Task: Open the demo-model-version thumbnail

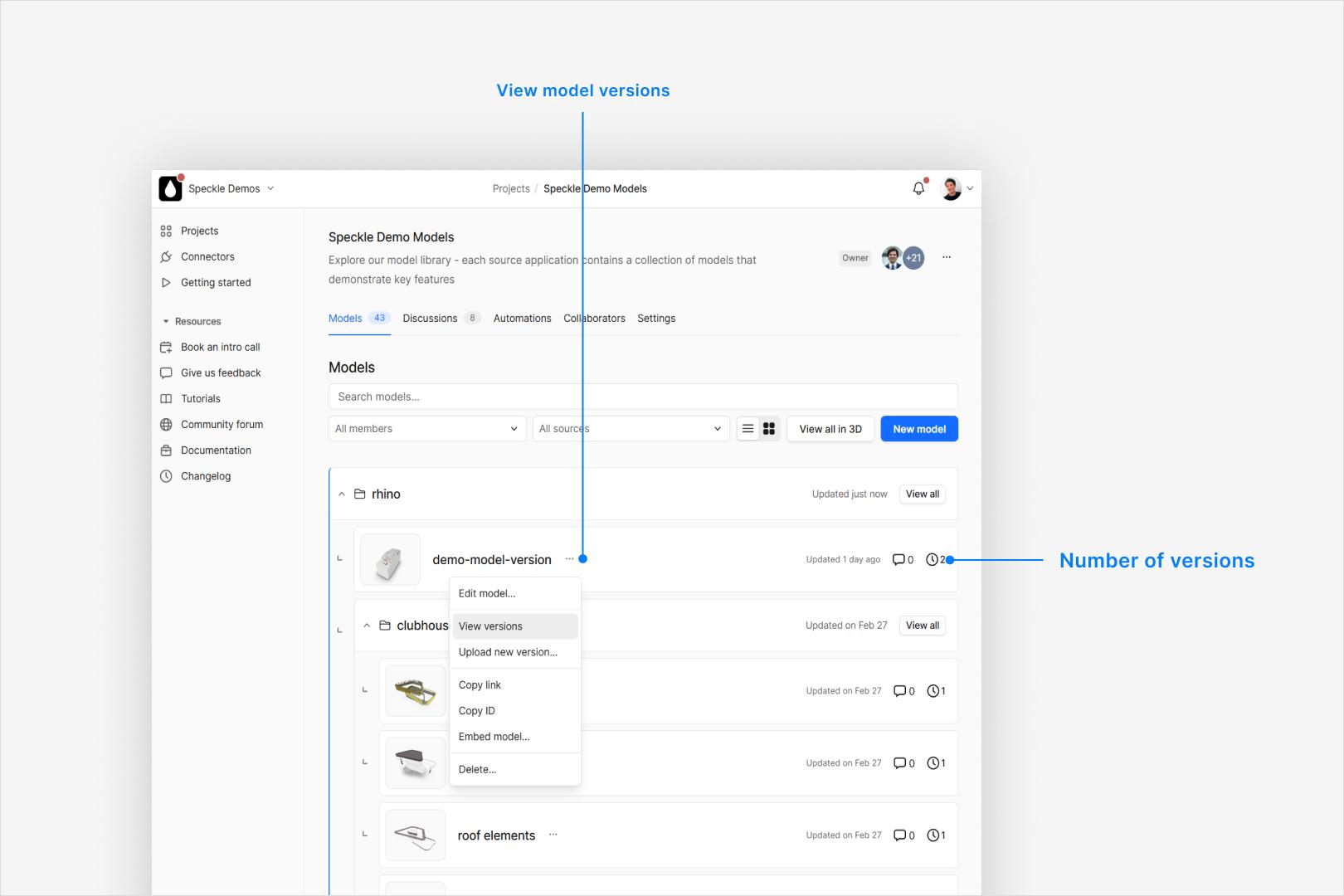Action: coord(391,559)
